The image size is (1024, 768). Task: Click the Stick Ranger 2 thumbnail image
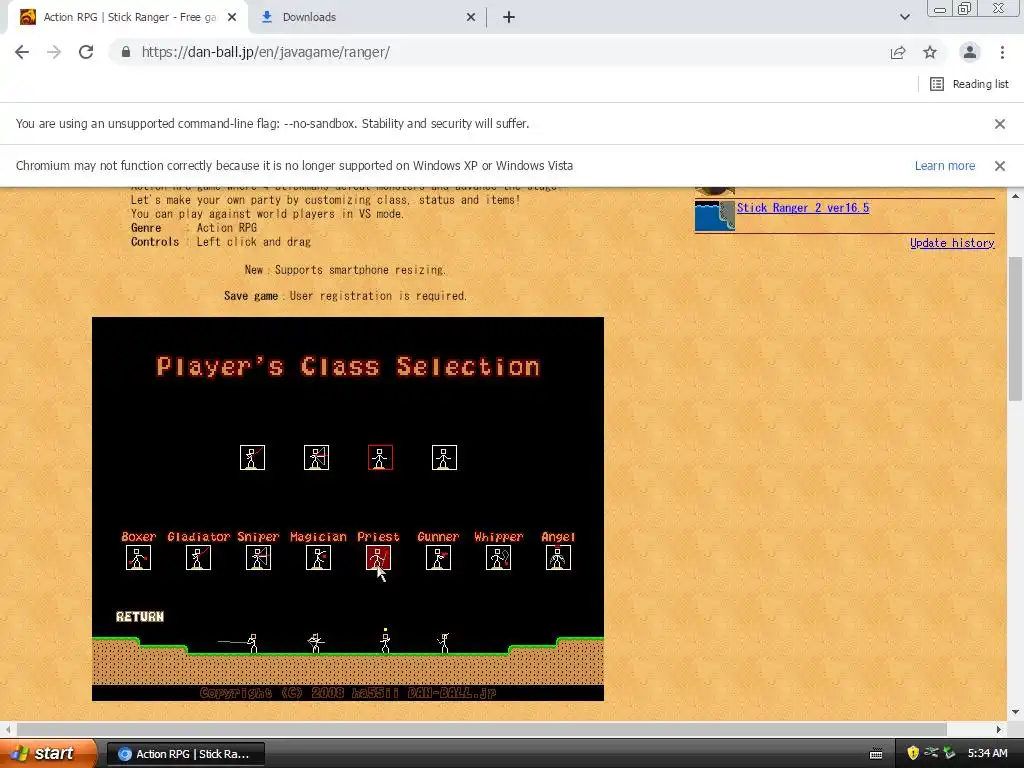714,216
